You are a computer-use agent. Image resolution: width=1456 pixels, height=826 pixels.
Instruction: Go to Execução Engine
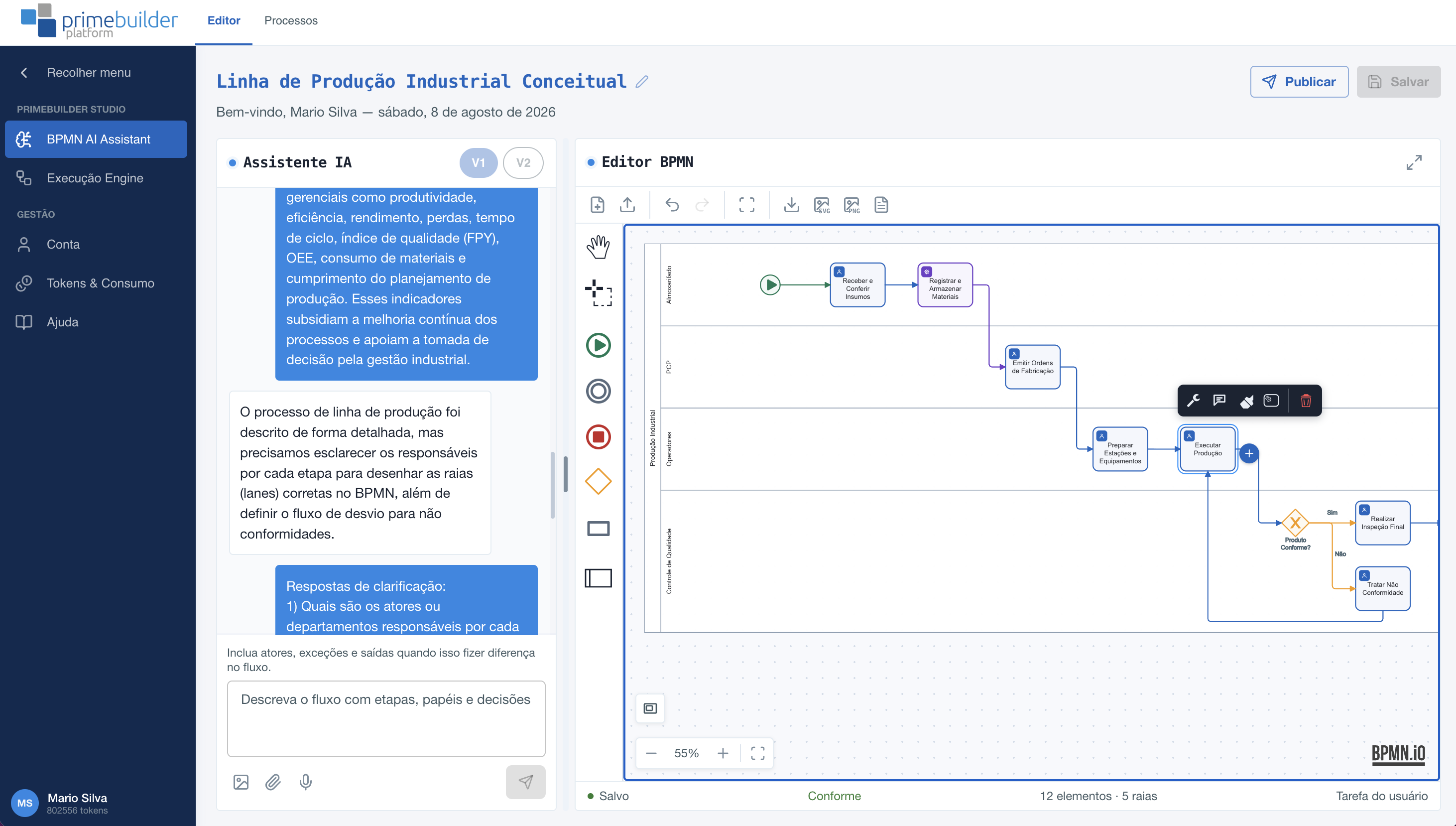click(96, 178)
